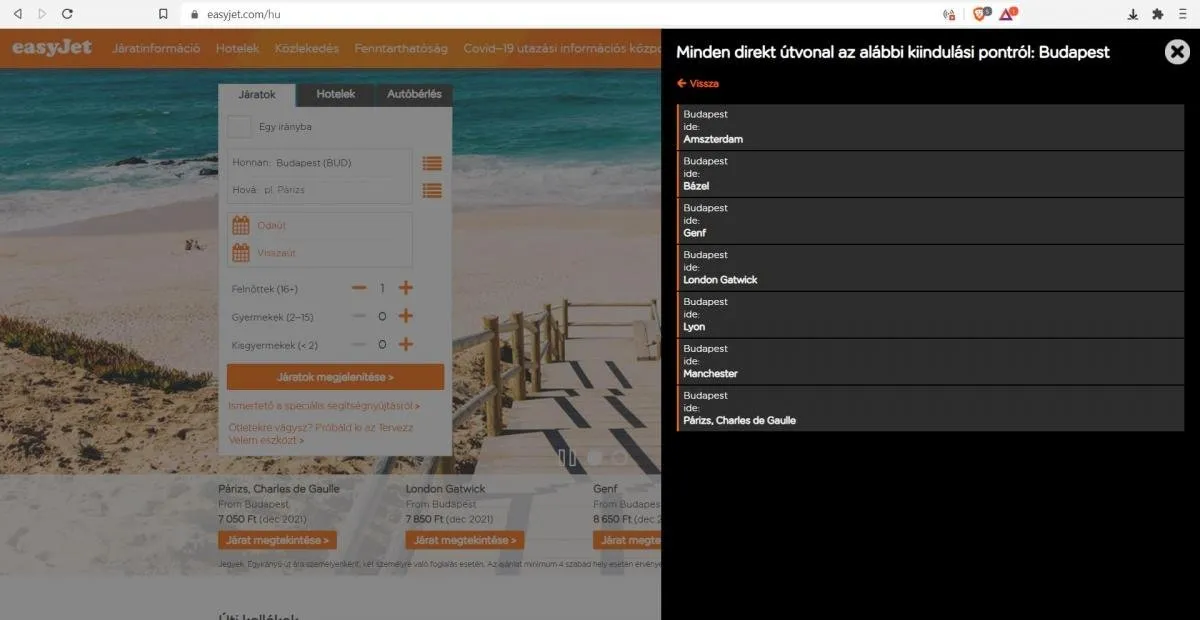This screenshot has width=1200, height=620.
Task: Increase Gyermekek passenger count
Action: coord(406,316)
